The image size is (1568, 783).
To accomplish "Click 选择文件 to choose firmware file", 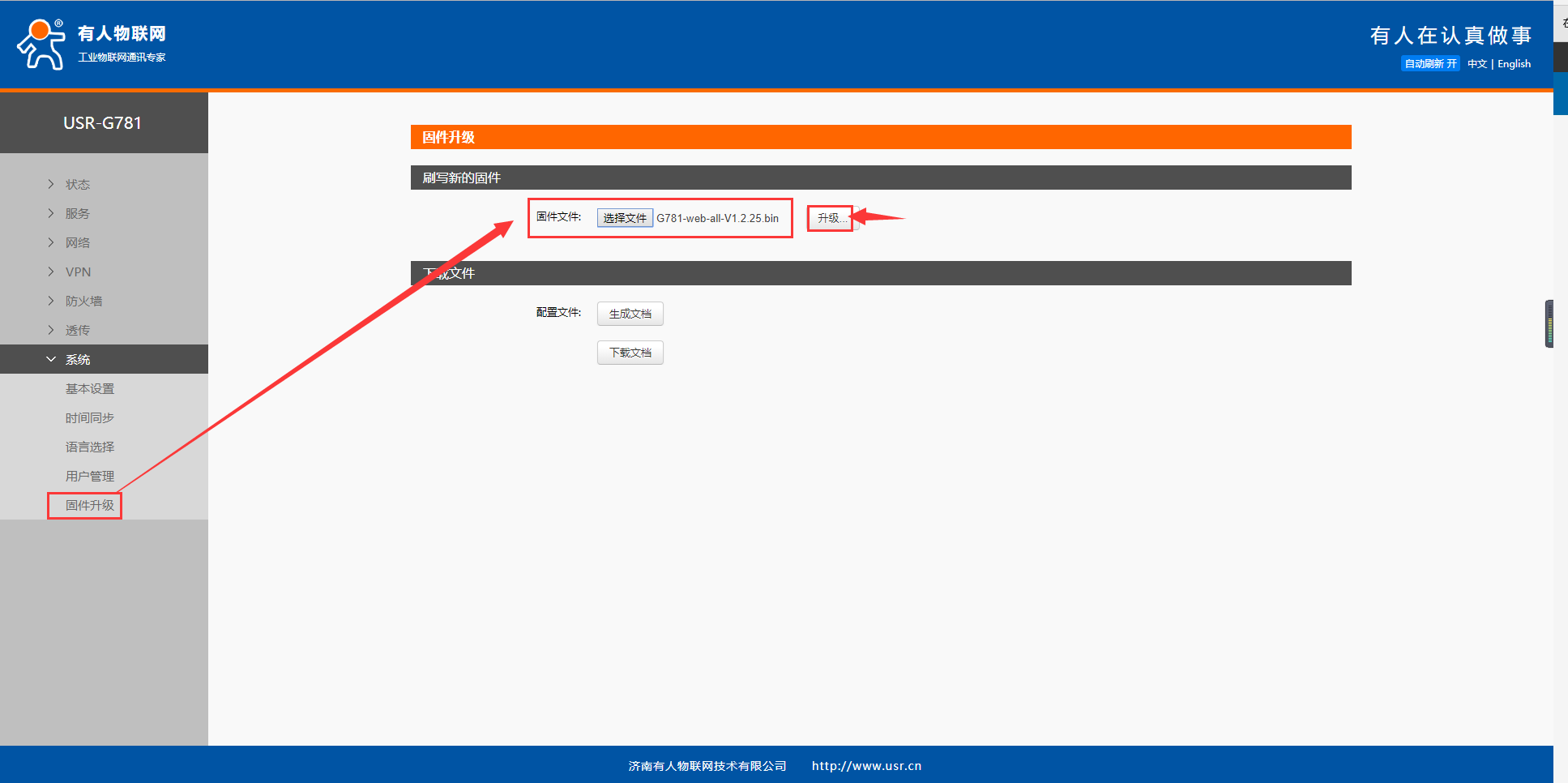I will (625, 218).
